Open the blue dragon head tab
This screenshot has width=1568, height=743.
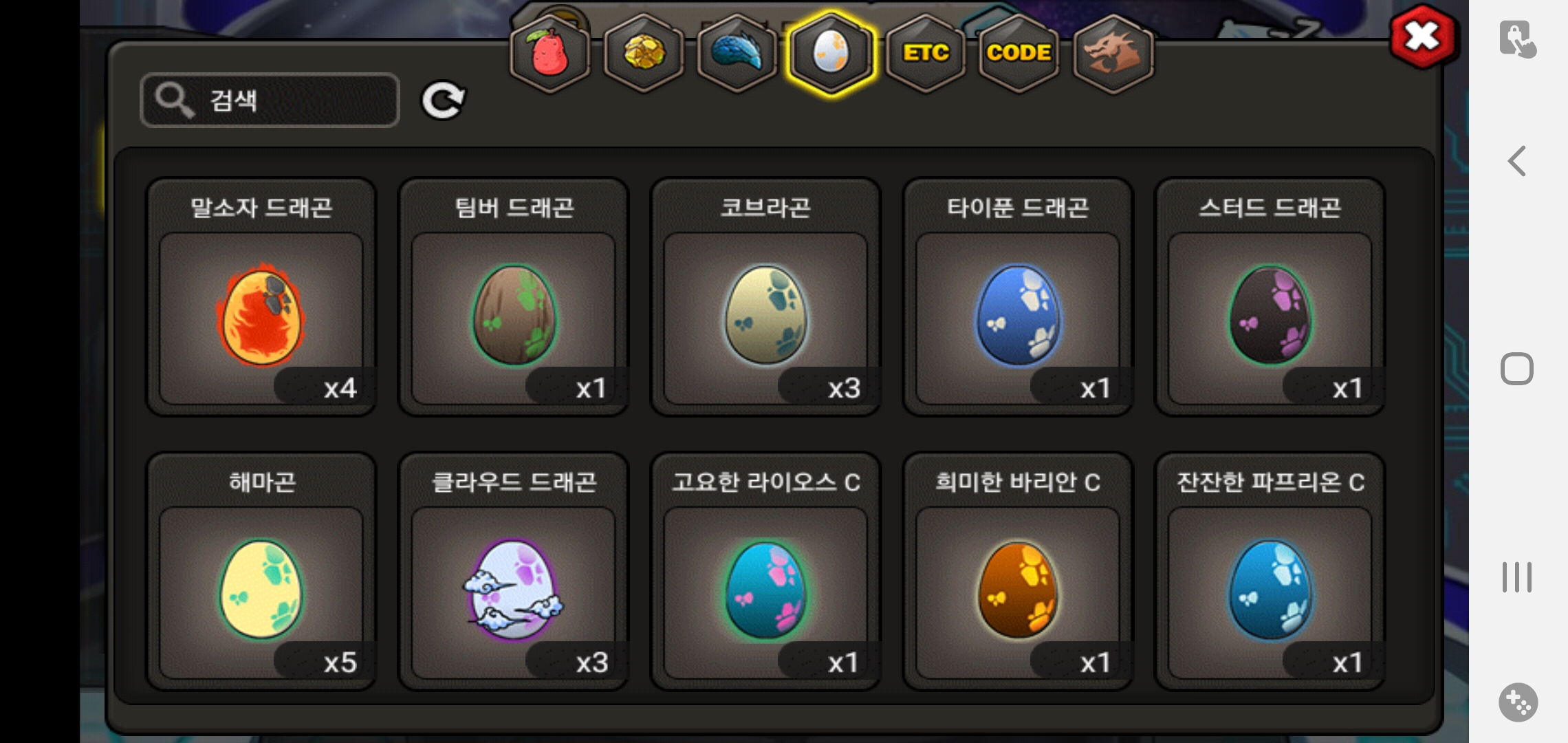pos(737,54)
